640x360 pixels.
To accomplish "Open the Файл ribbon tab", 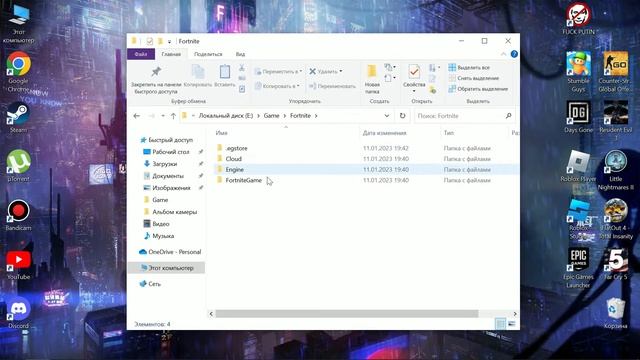I will click(141, 54).
